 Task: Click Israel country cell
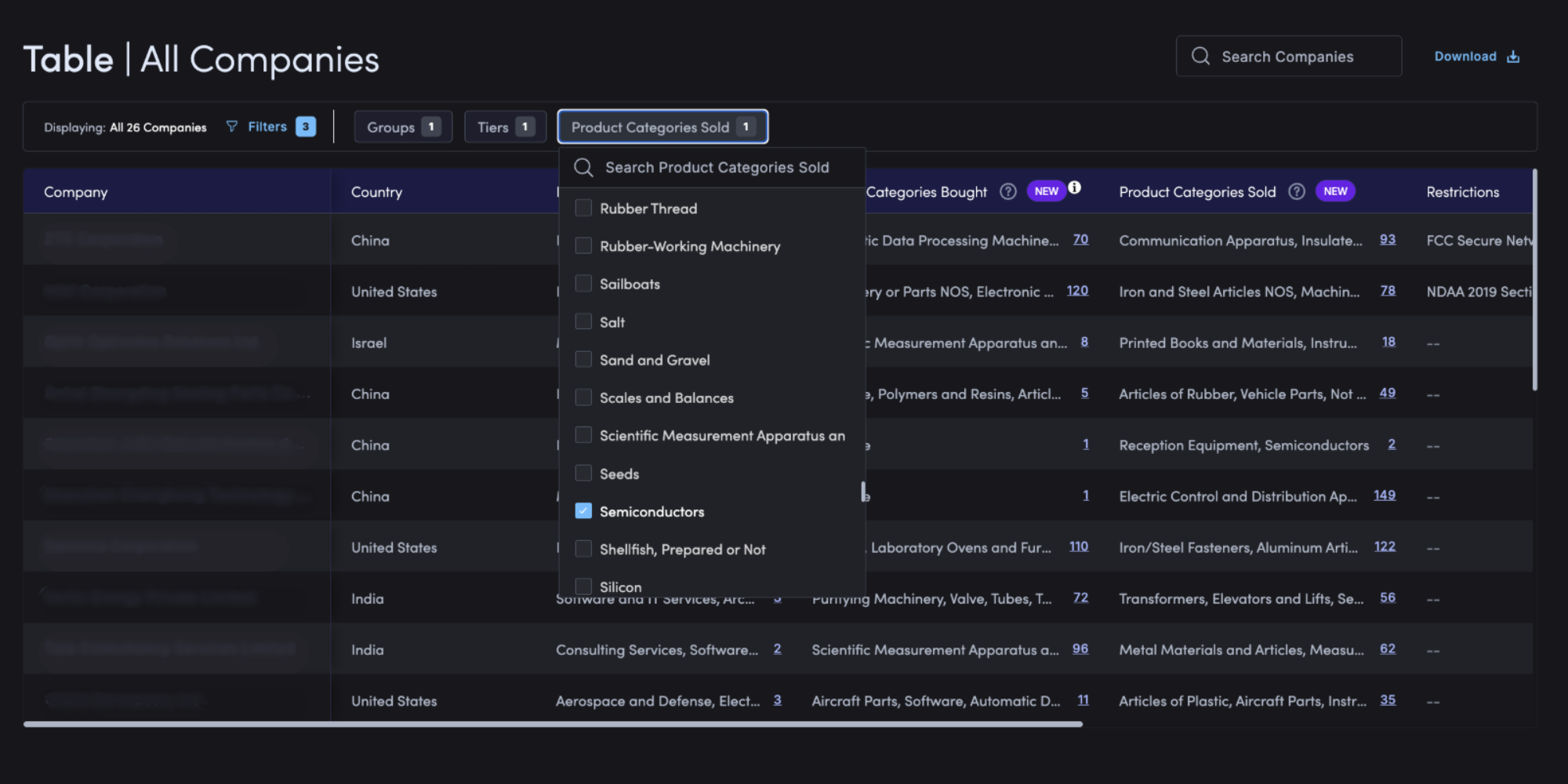(x=368, y=343)
